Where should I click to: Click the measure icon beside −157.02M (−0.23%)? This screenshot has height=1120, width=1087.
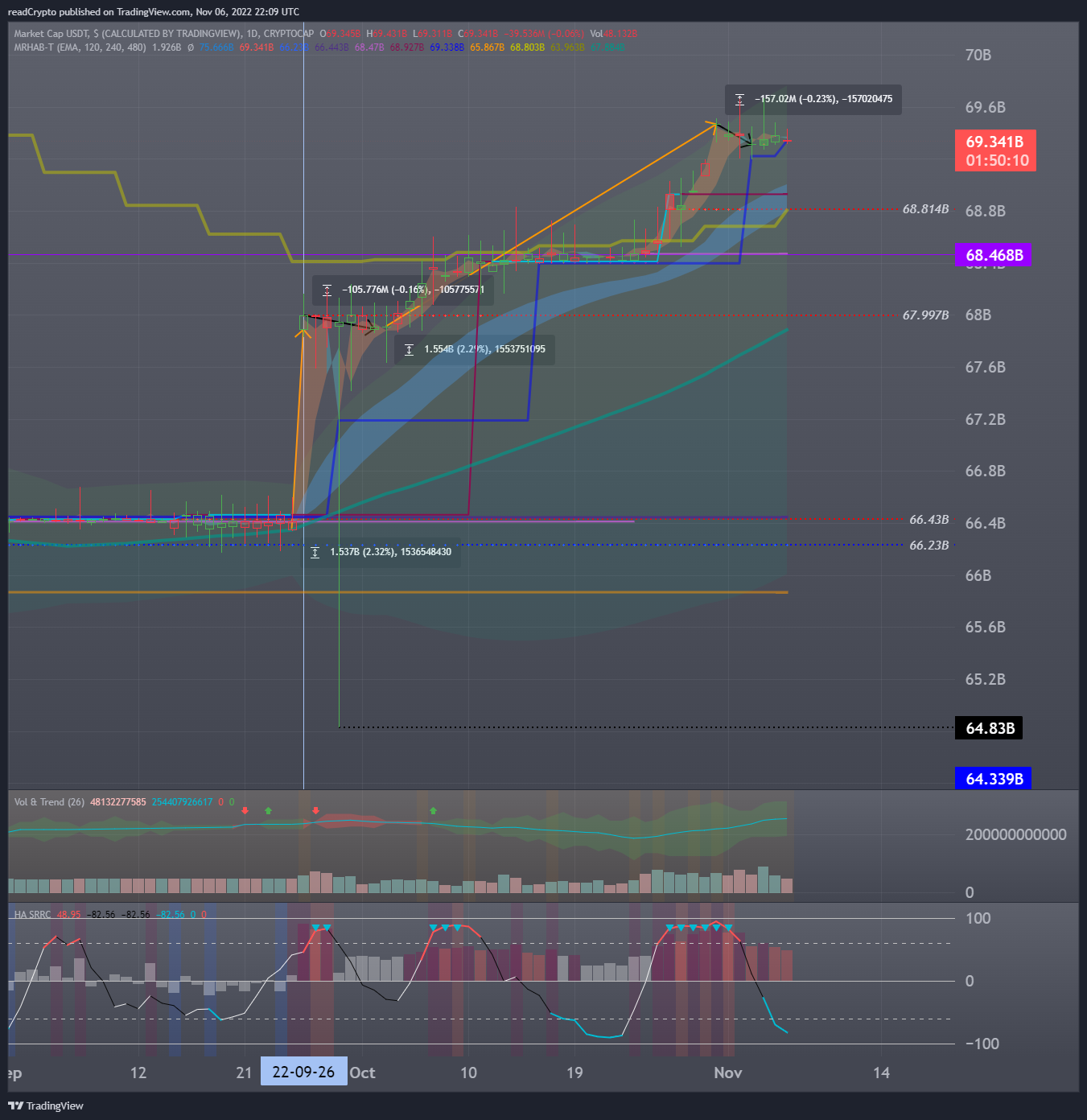click(739, 100)
